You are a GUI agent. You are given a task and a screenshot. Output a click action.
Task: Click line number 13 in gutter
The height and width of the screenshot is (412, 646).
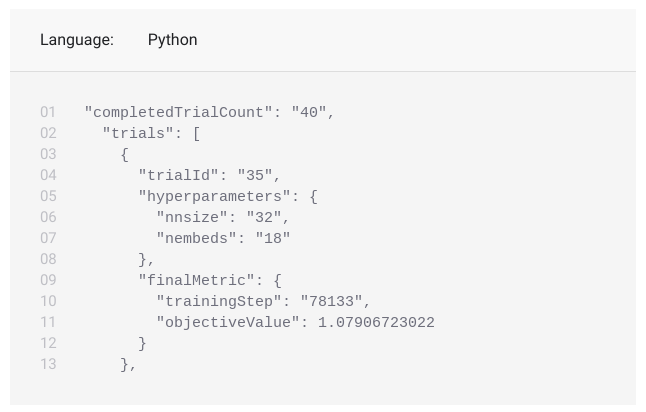48,364
